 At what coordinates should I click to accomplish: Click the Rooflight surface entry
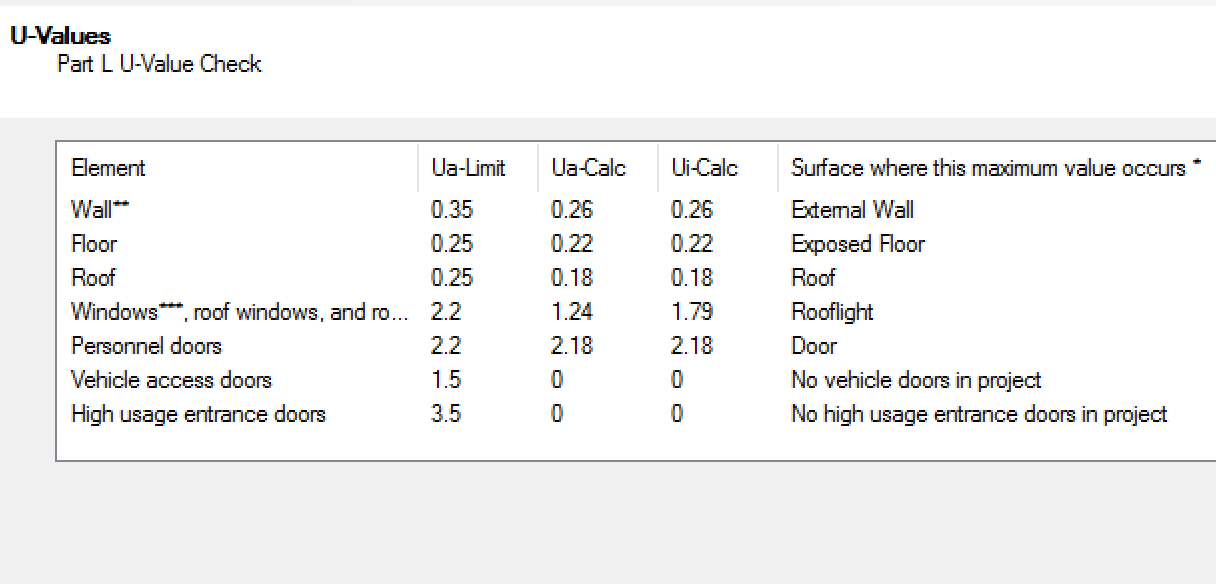point(831,311)
